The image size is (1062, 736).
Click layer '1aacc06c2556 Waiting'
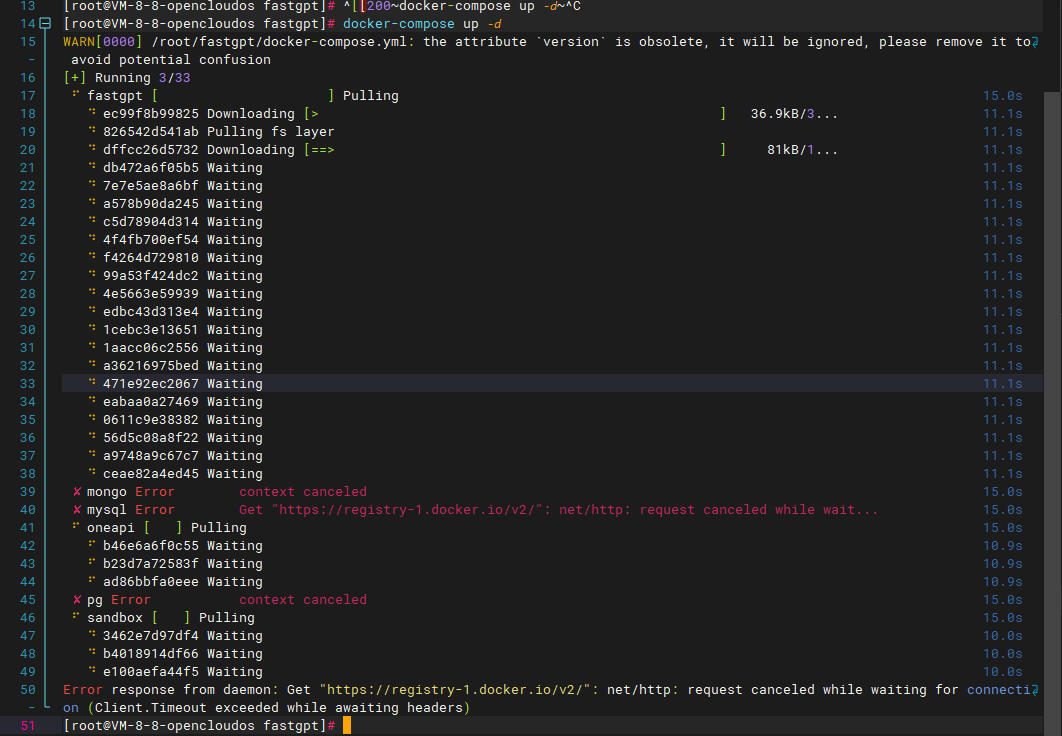182,347
